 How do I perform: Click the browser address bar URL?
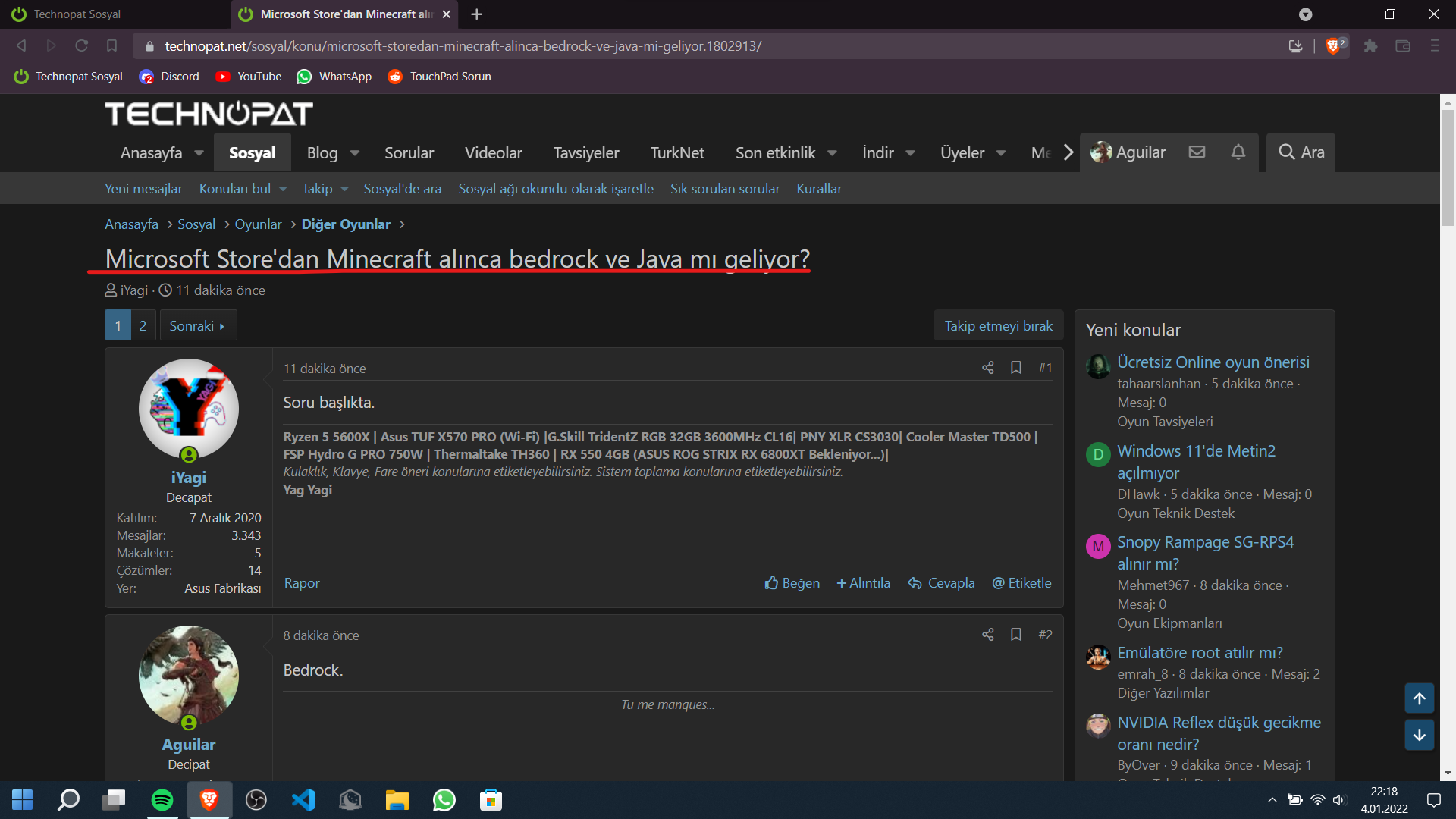pos(463,46)
